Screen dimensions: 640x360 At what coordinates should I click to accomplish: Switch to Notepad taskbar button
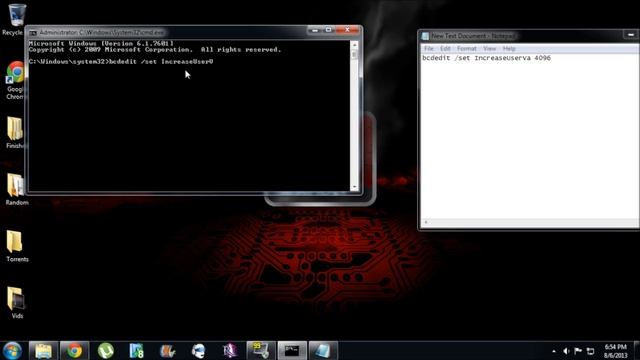click(323, 351)
